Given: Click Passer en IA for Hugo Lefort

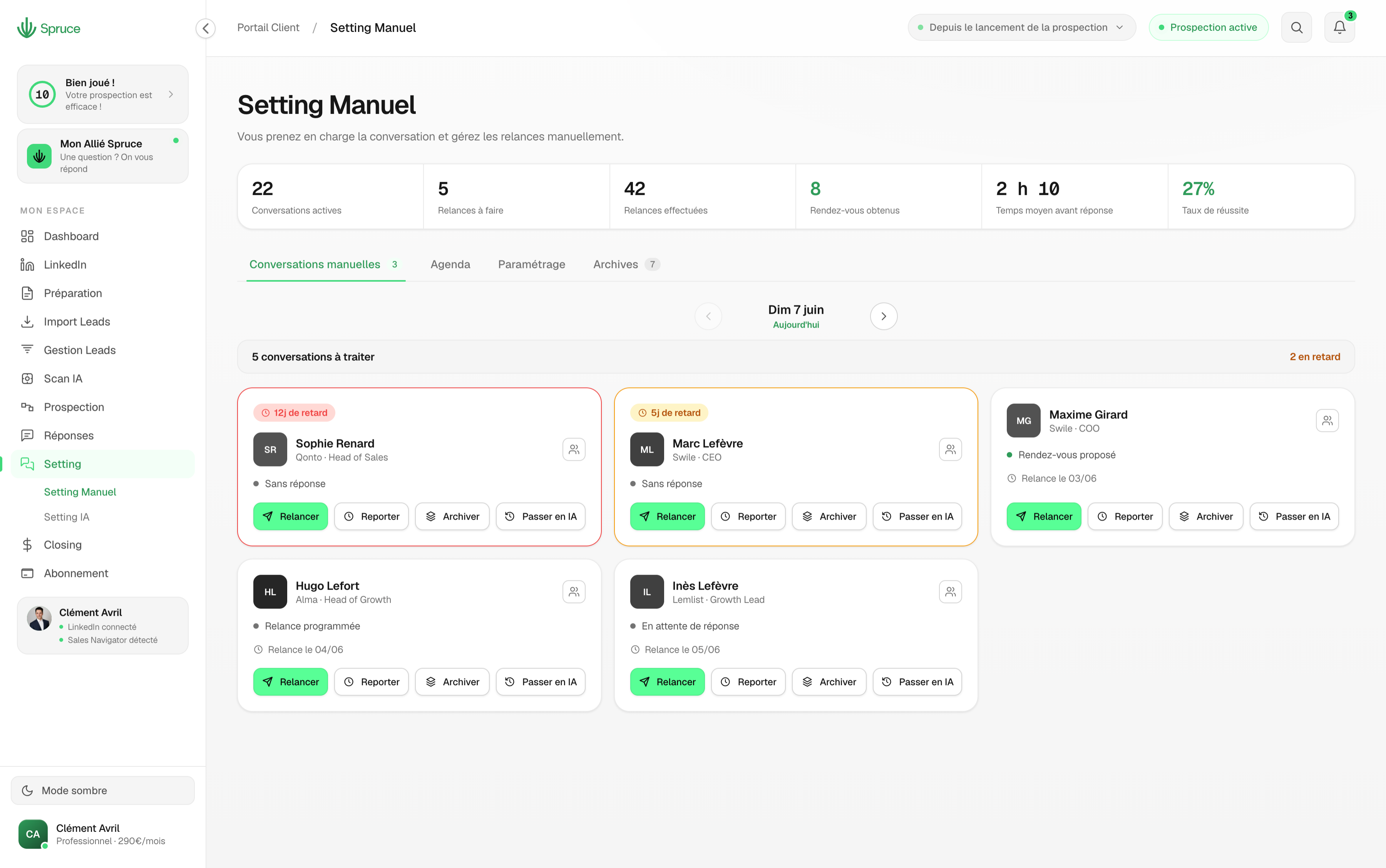Looking at the screenshot, I should pyautogui.click(x=541, y=682).
